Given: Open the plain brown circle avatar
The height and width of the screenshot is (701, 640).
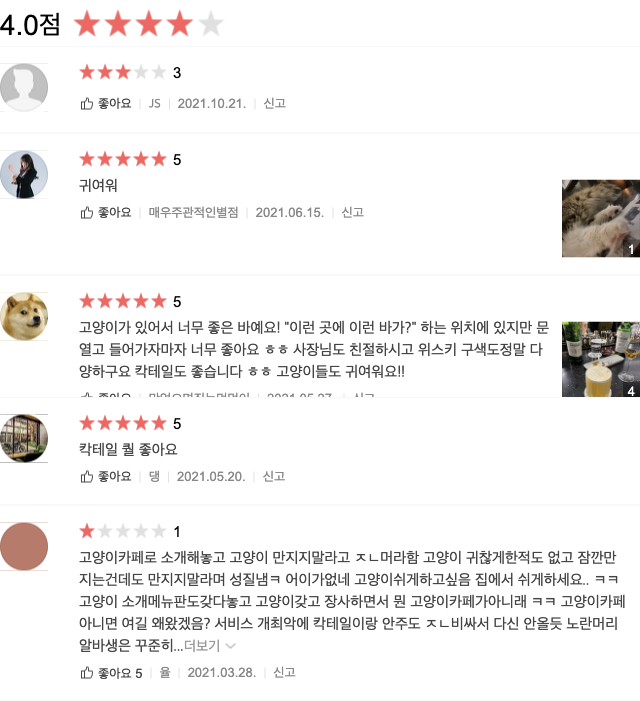Looking at the screenshot, I should (x=24, y=546).
